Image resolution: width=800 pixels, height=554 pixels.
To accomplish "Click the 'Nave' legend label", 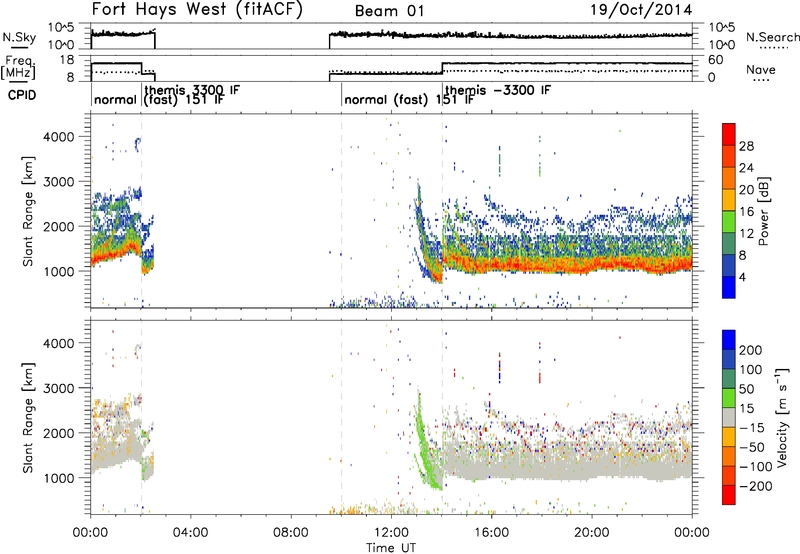I will pos(760,69).
